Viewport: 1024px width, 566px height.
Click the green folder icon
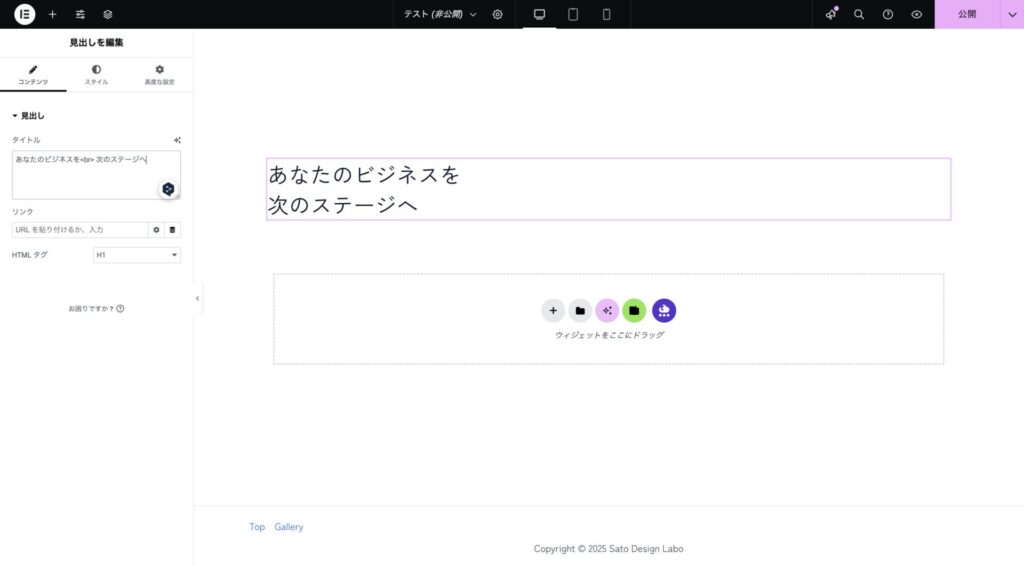[634, 311]
